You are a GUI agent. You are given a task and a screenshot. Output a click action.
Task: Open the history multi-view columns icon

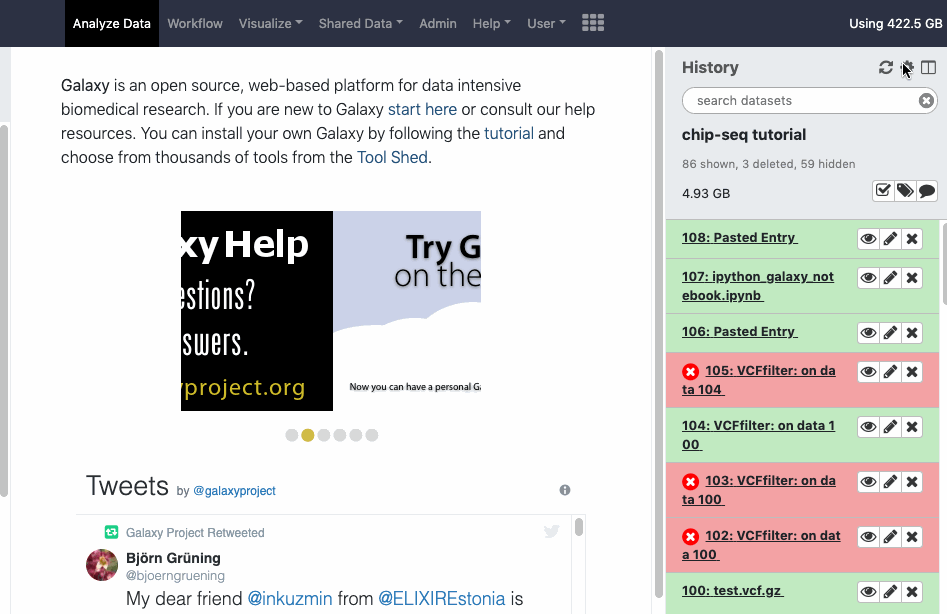point(929,68)
